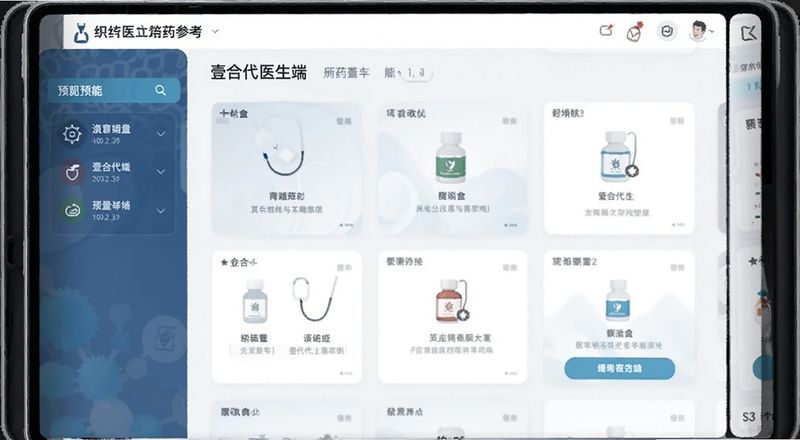Click the top-right link on the blue stethoscope bottle card
This screenshot has width=800, height=440.
(x=677, y=121)
